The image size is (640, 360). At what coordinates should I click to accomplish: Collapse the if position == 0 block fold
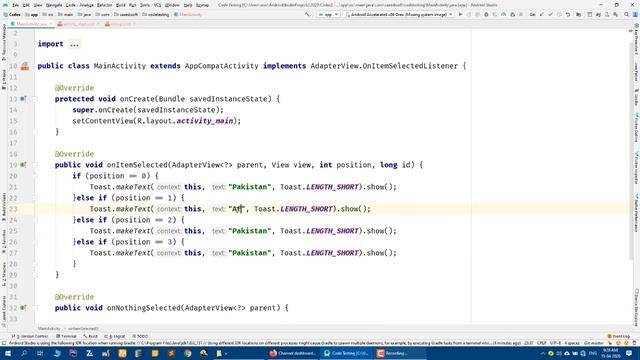(36, 176)
